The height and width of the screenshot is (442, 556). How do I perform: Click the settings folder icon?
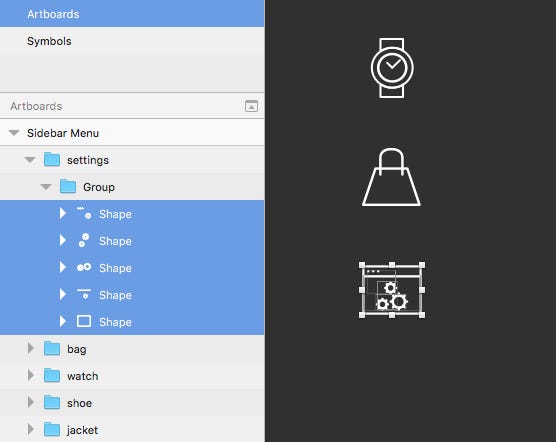point(52,160)
